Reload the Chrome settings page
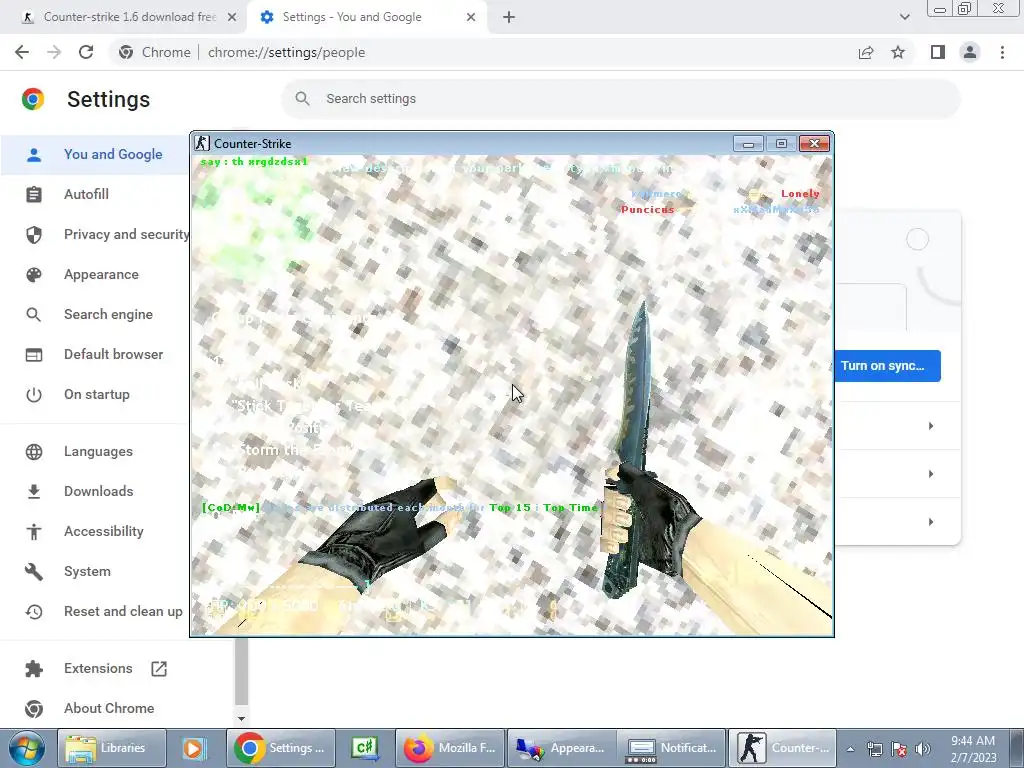Image resolution: width=1024 pixels, height=768 pixels. pos(86,52)
